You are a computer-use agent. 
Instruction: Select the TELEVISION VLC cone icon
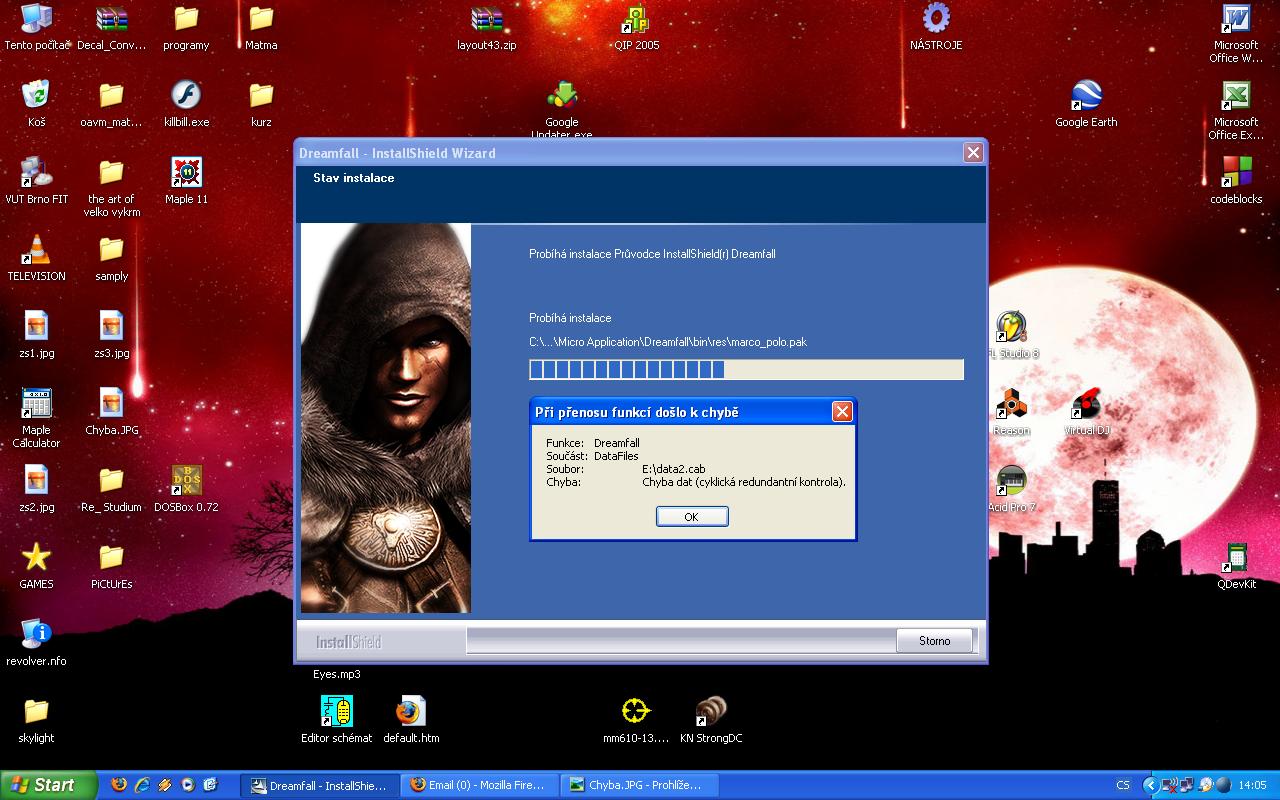pyautogui.click(x=36, y=251)
